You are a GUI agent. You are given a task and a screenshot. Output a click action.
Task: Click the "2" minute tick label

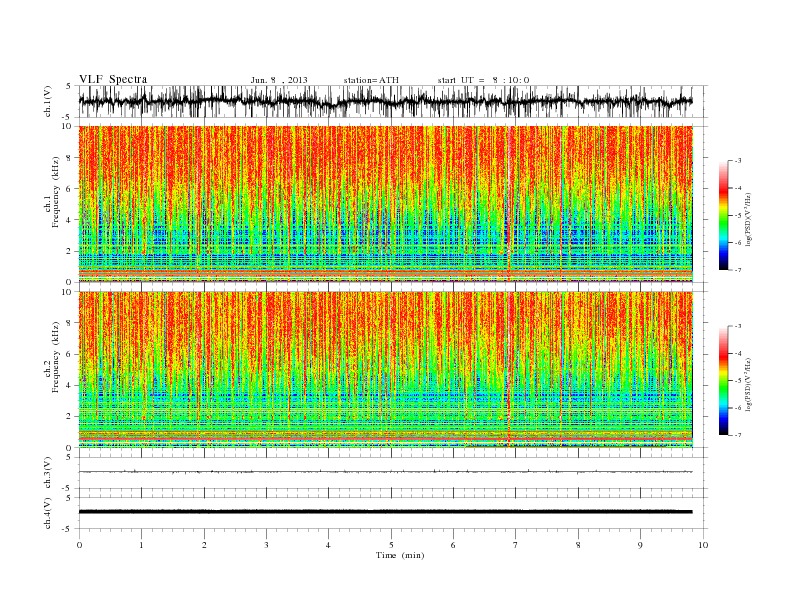pos(204,545)
